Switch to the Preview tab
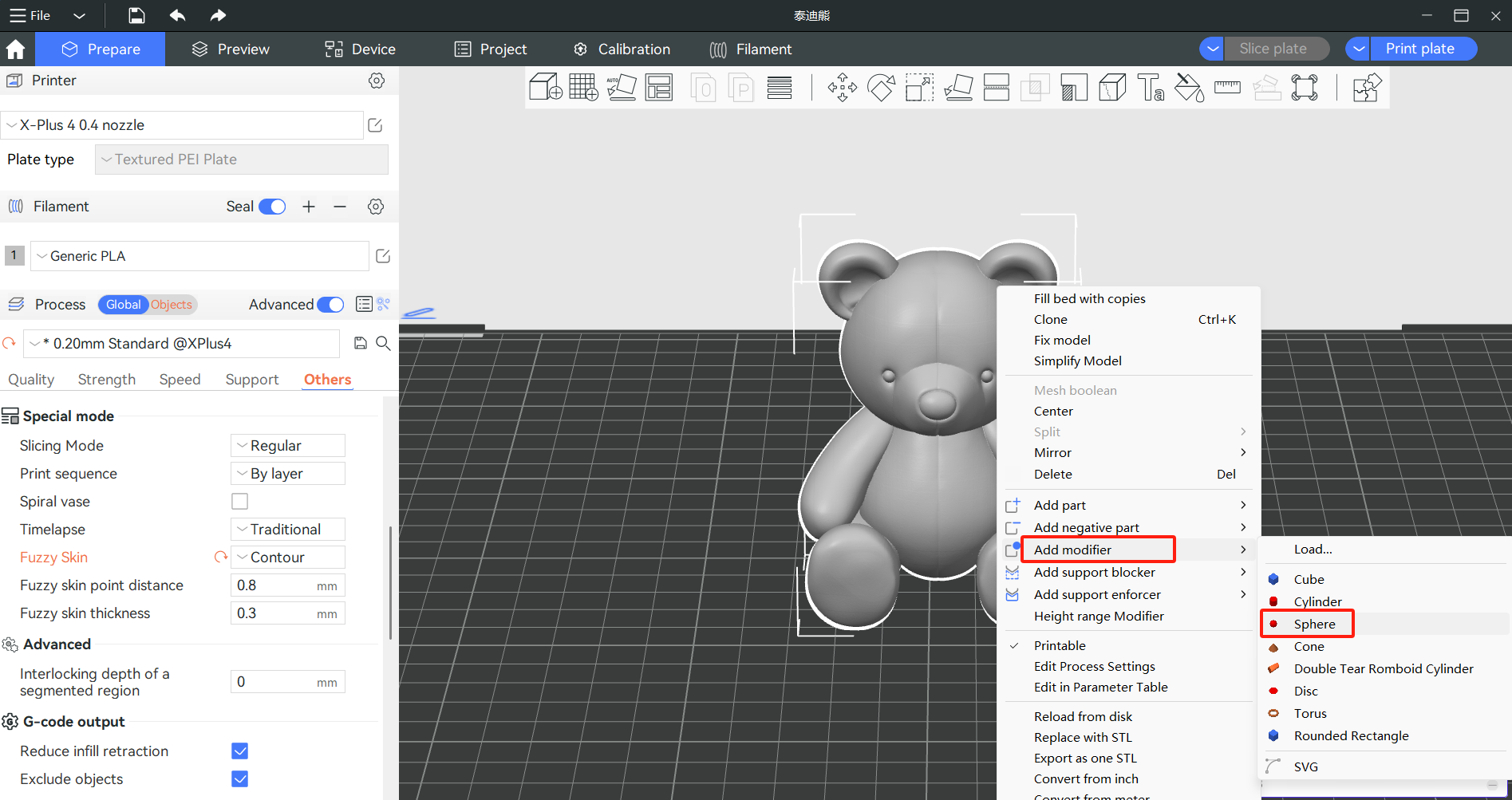 (231, 49)
